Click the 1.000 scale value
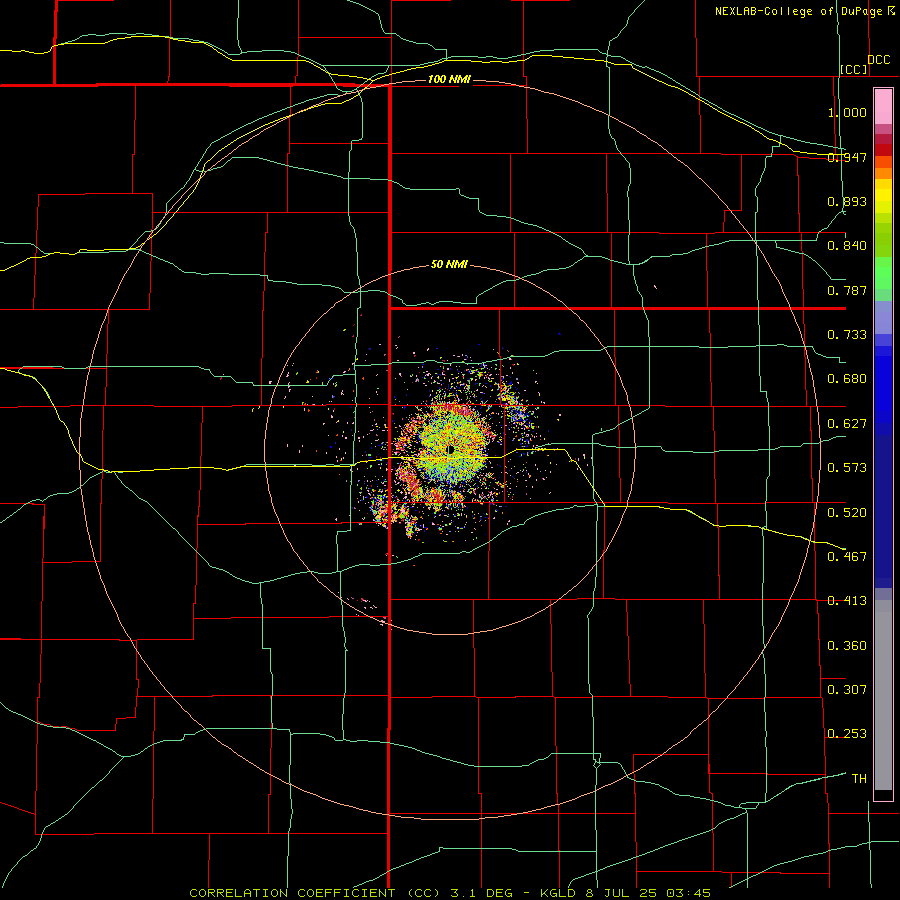 click(x=847, y=112)
